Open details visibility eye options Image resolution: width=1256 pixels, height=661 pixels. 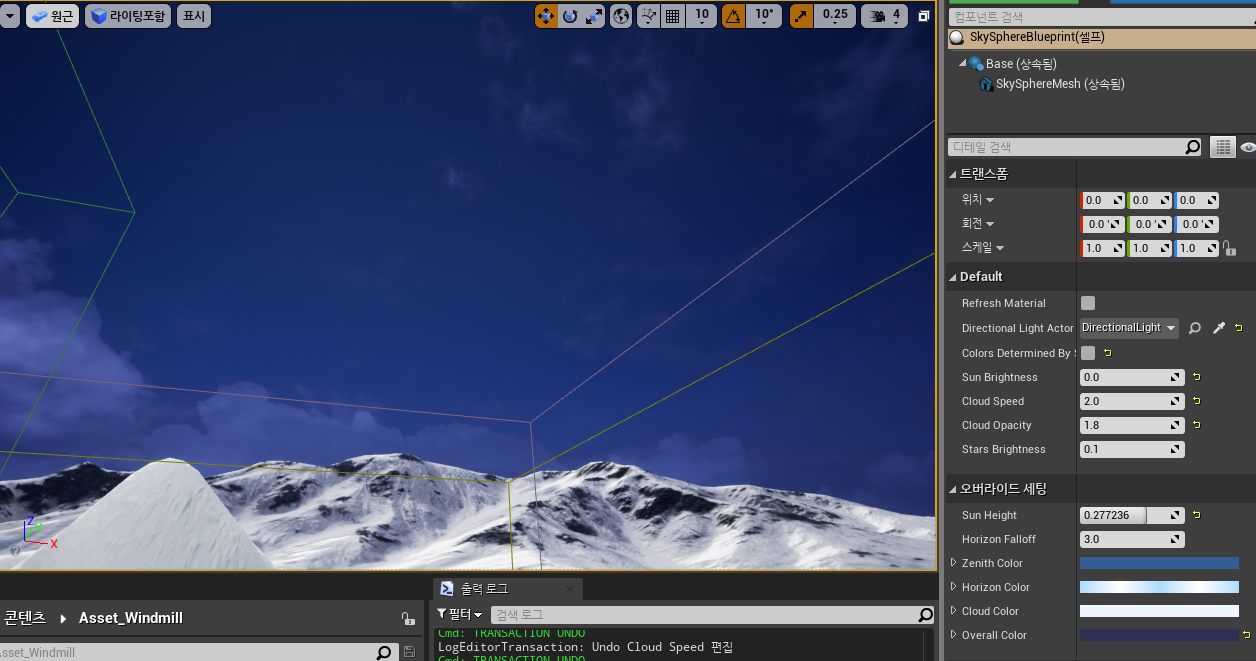1247,147
